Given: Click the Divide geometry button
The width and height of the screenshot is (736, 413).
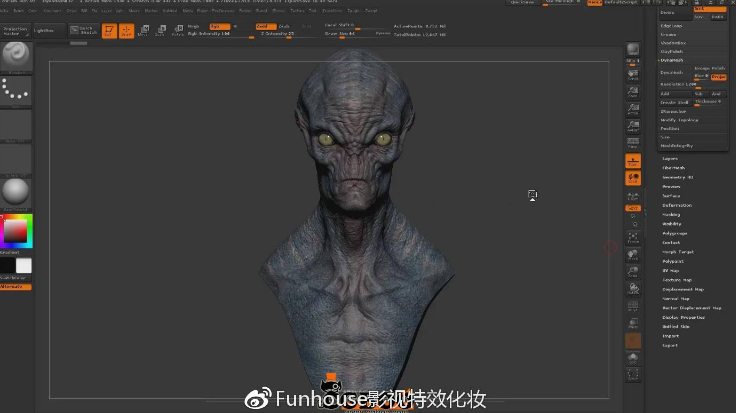Looking at the screenshot, I should [x=675, y=13].
